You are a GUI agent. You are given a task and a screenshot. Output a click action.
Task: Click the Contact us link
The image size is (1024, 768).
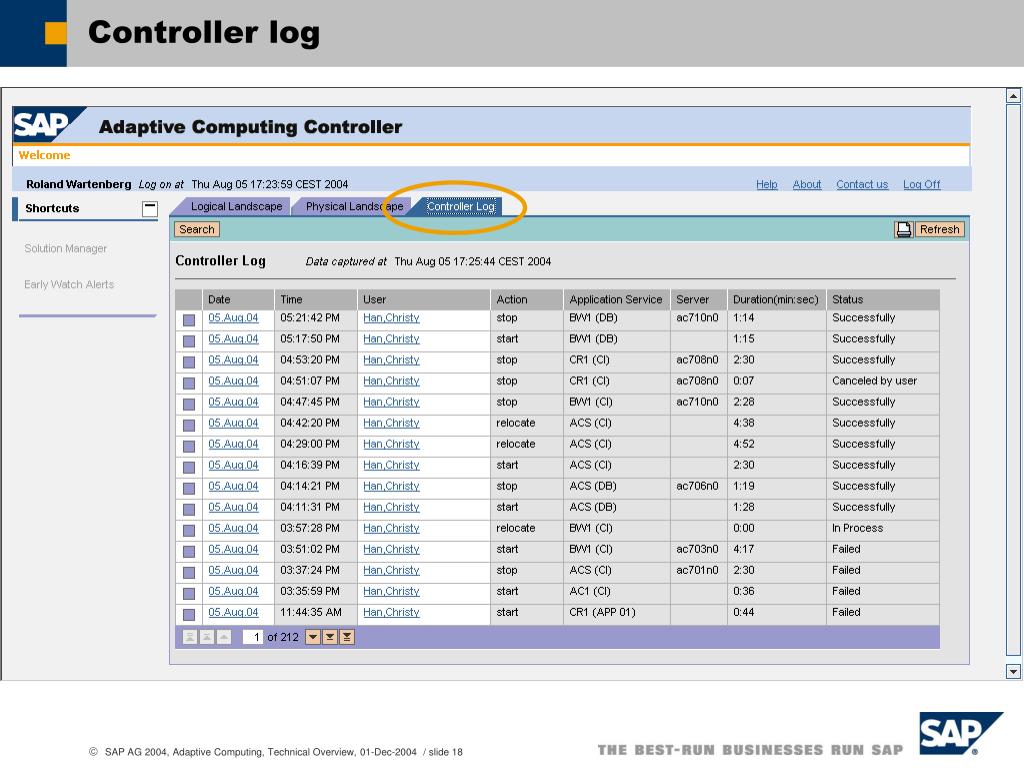pyautogui.click(x=862, y=184)
